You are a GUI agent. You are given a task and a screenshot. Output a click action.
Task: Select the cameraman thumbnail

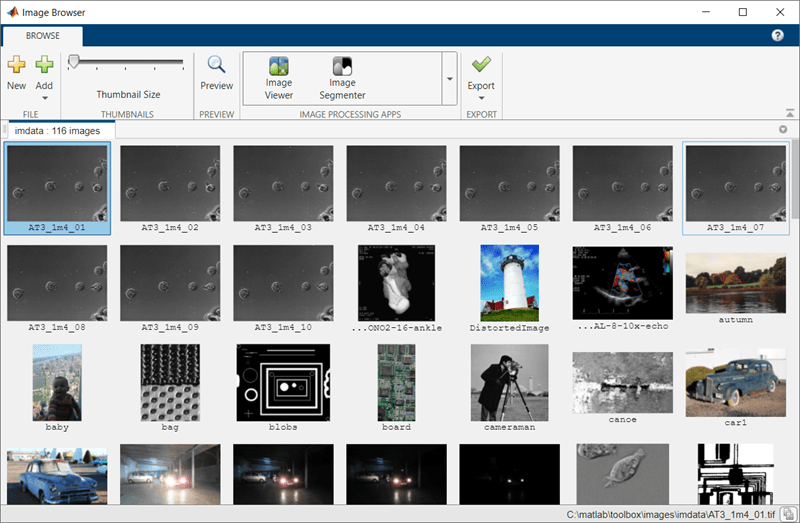tap(510, 380)
